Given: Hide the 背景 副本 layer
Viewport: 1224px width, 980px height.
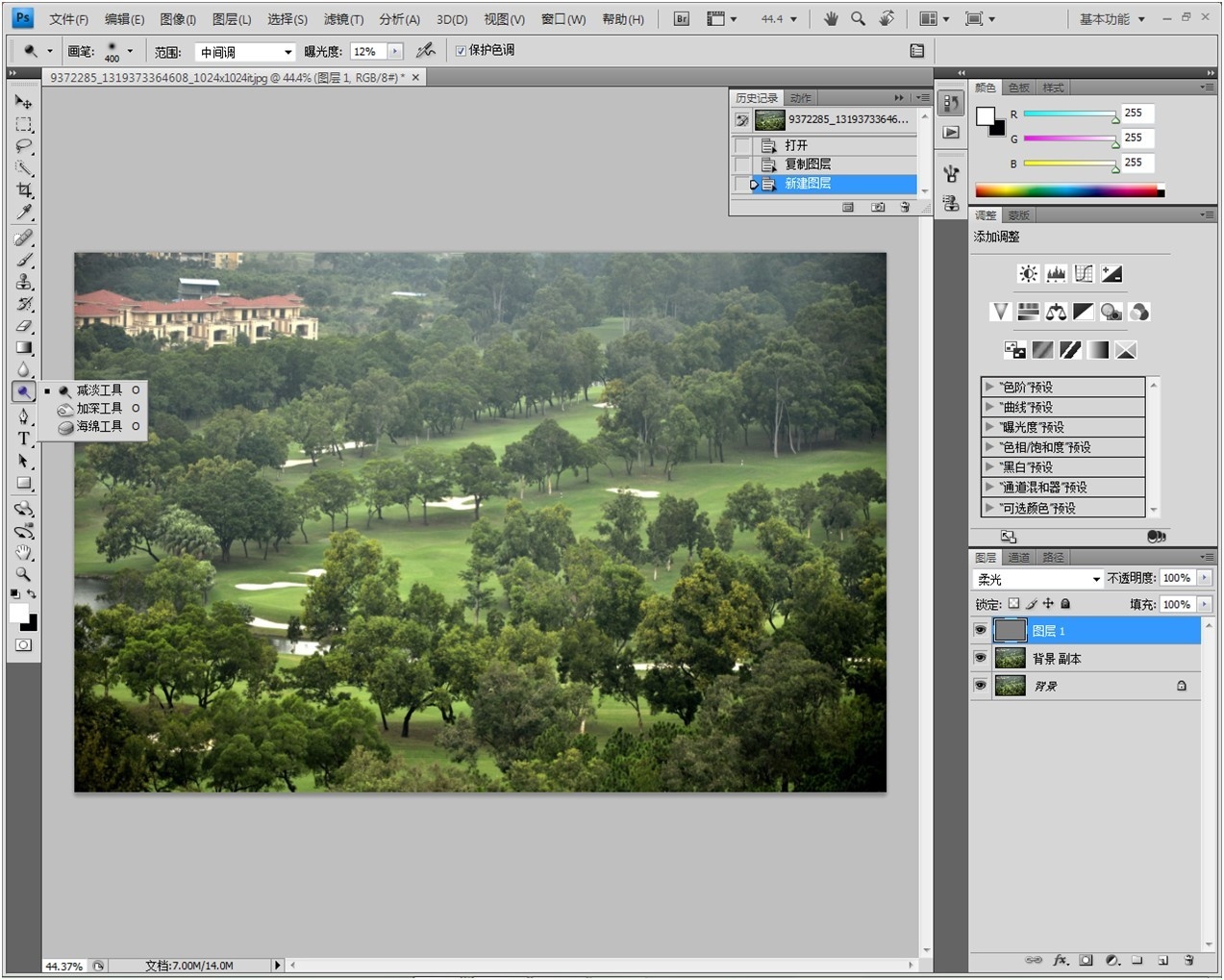Looking at the screenshot, I should click(x=980, y=658).
